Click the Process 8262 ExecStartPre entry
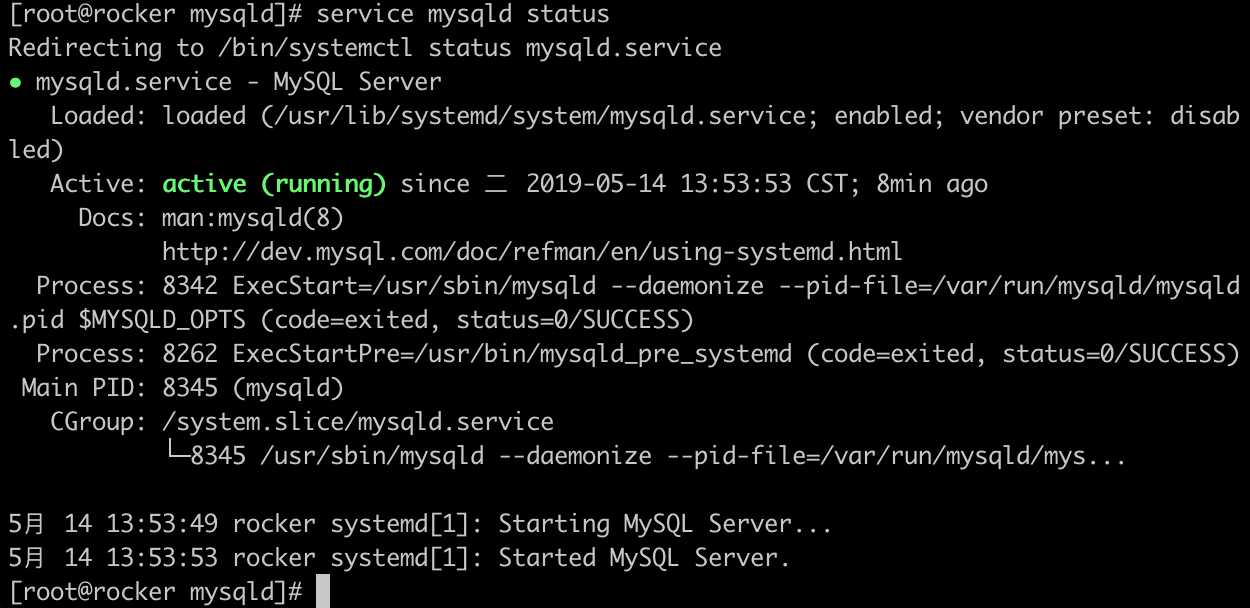This screenshot has width=1250, height=608. click(638, 354)
